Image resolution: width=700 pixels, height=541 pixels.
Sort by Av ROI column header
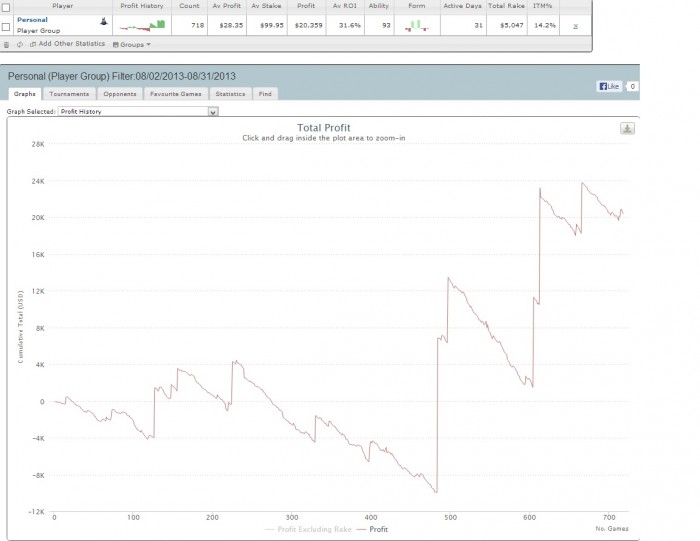pyautogui.click(x=345, y=6)
